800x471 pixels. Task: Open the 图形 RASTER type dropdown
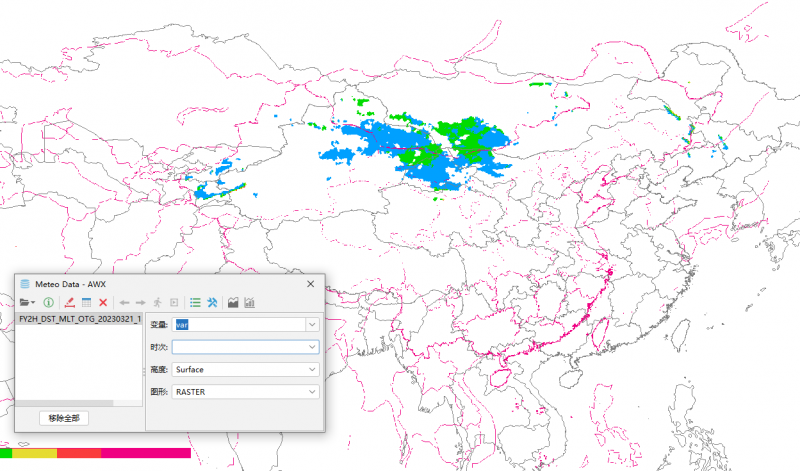pyautogui.click(x=313, y=393)
